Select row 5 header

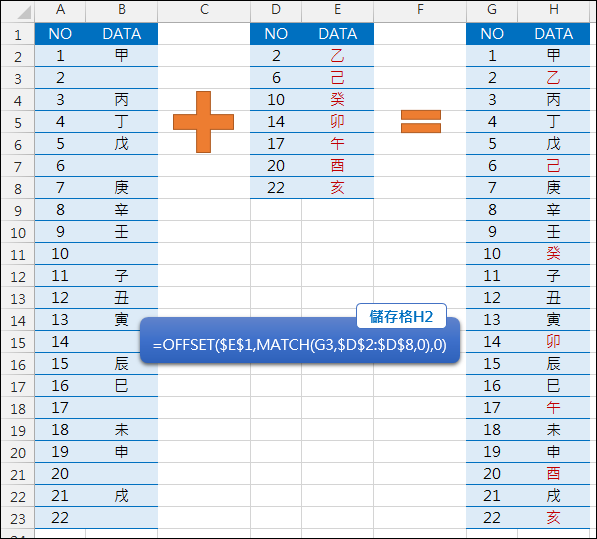18,122
